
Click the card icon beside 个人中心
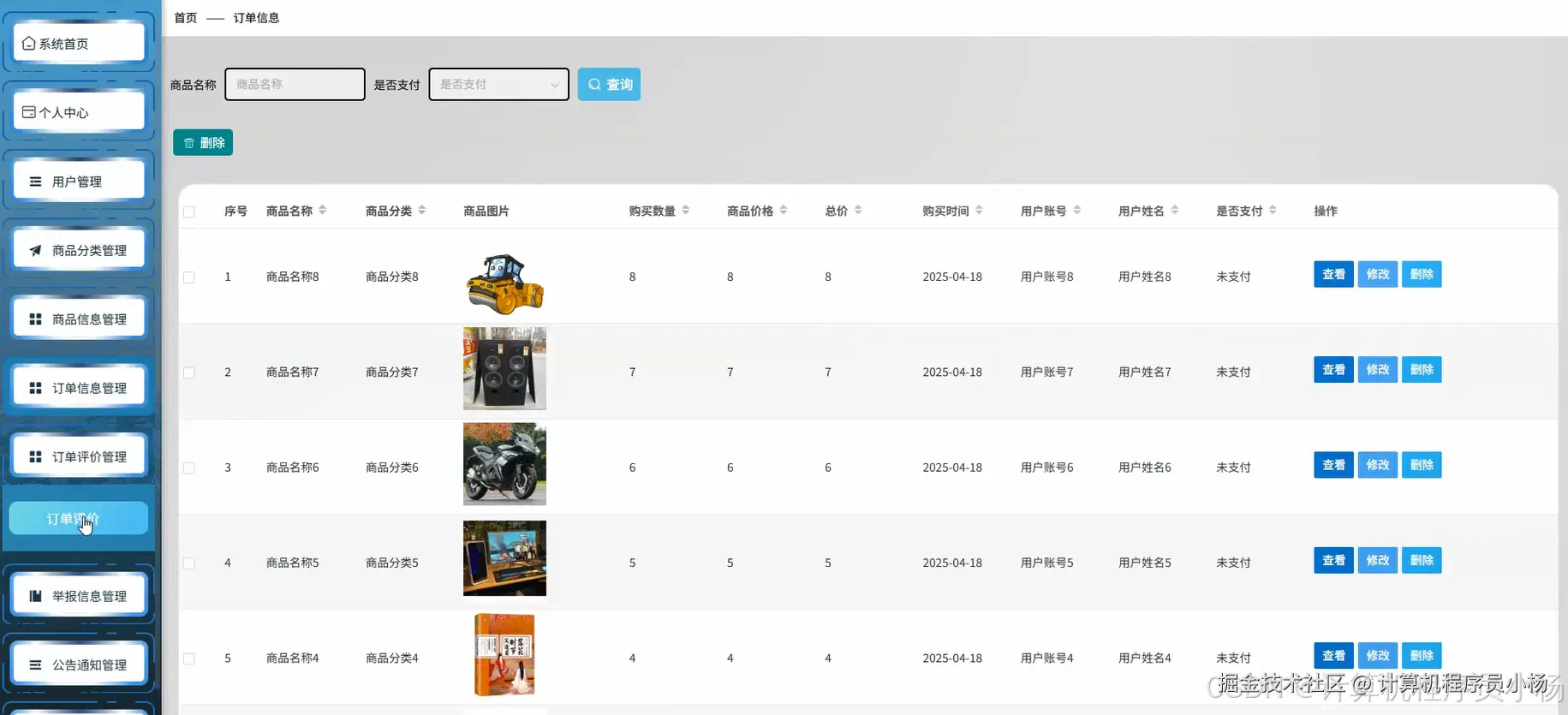pyautogui.click(x=29, y=112)
